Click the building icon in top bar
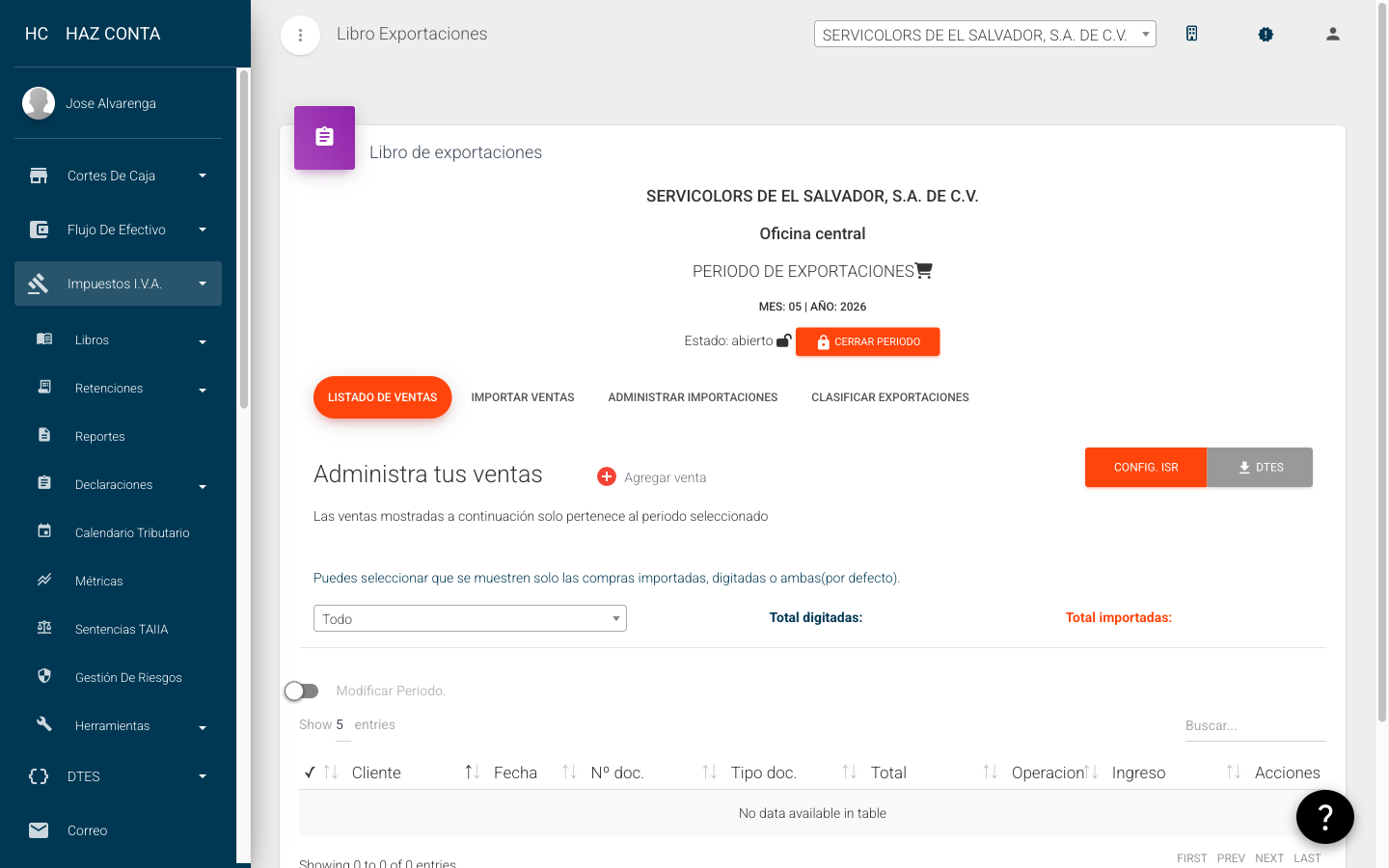The image size is (1389, 868). pos(1192,34)
